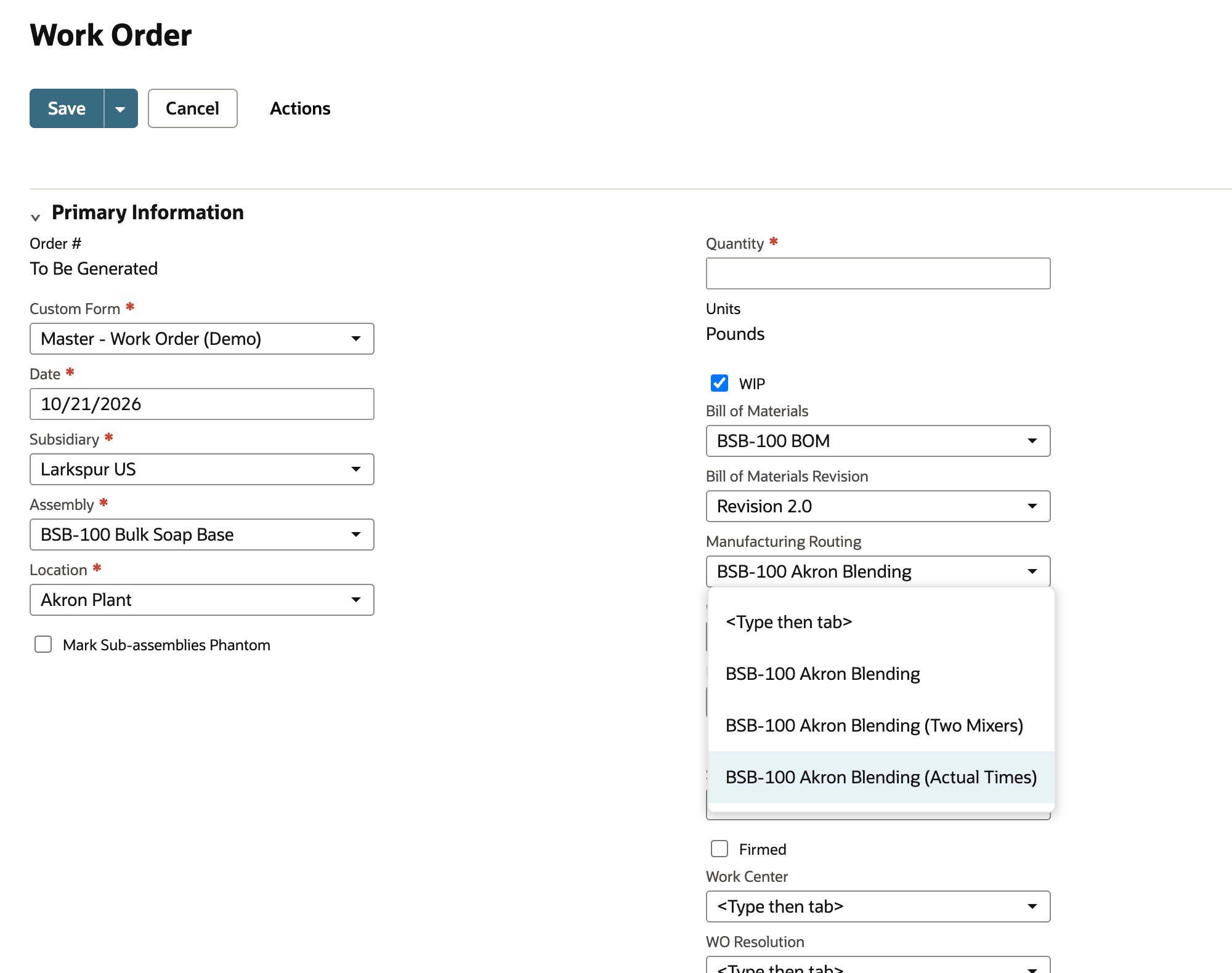
Task: Click the Cancel button
Action: point(192,108)
